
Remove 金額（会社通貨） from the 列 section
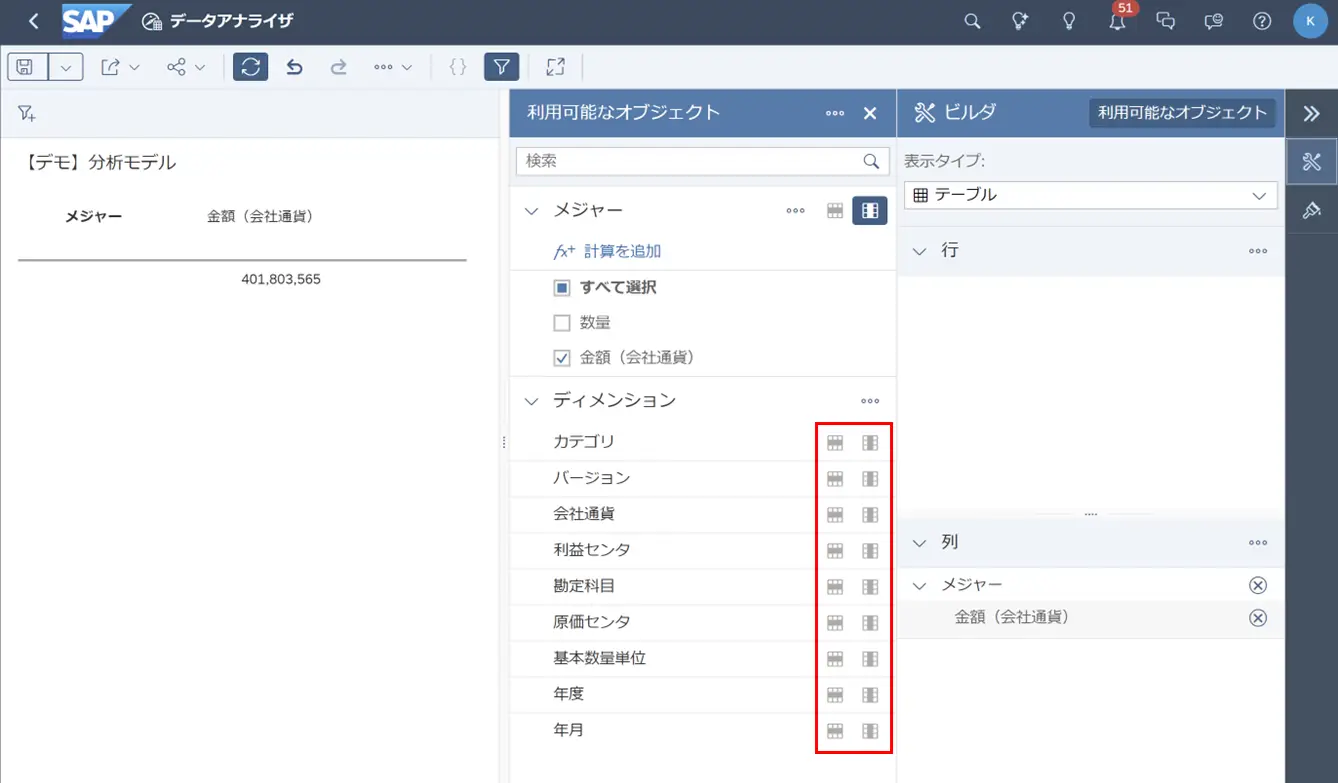point(1258,618)
